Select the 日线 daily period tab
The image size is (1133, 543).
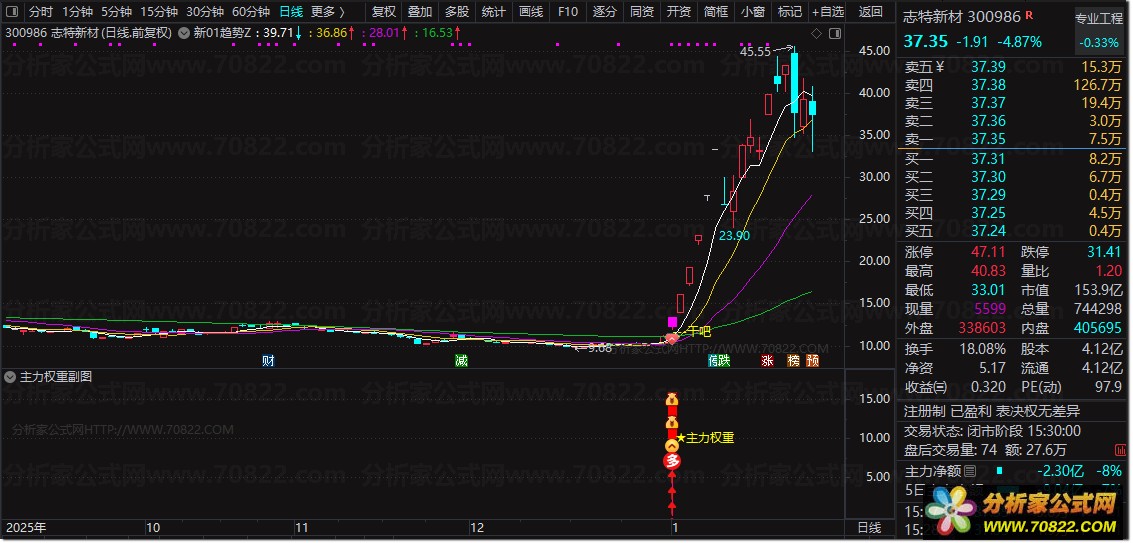point(290,12)
